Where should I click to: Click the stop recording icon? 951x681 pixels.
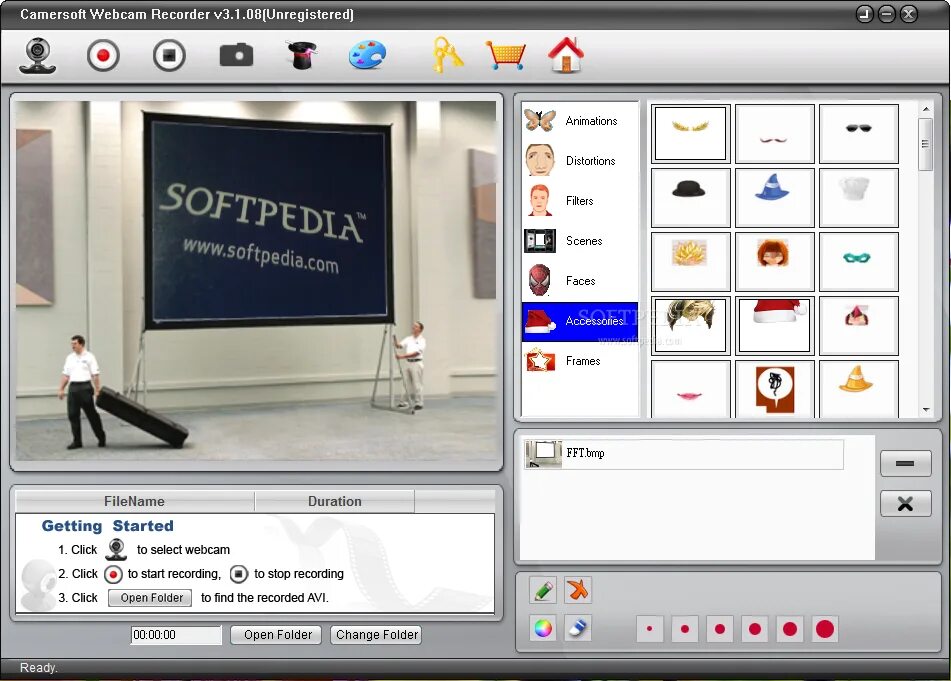point(168,55)
